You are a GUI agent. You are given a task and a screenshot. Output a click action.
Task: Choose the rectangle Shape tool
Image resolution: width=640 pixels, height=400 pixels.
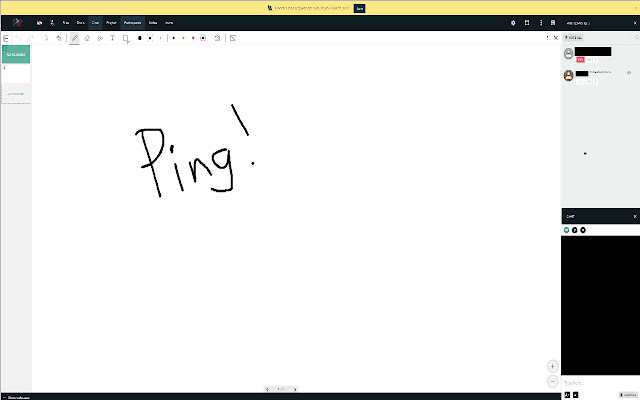click(126, 38)
